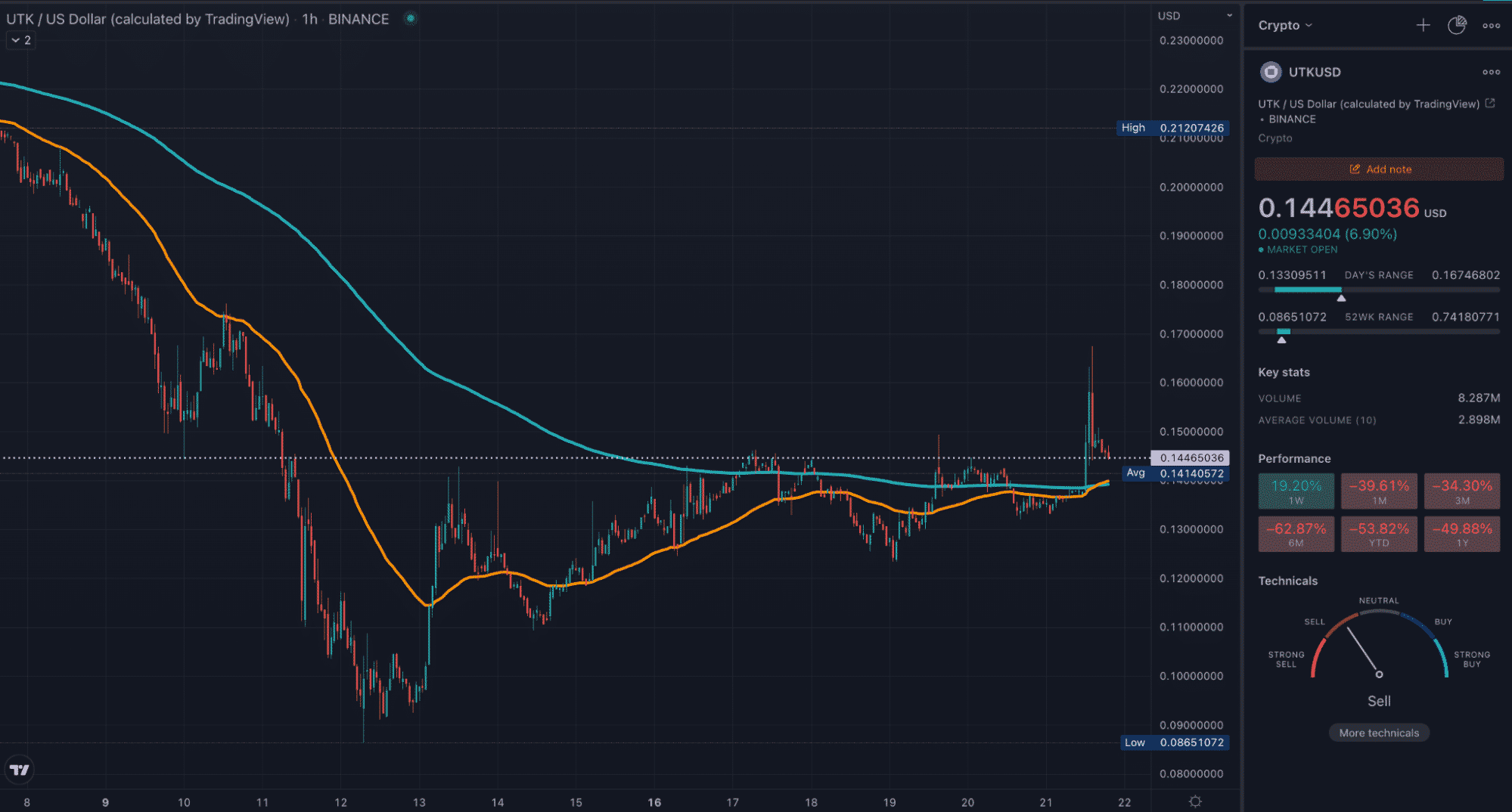Image resolution: width=1512 pixels, height=812 pixels.
Task: Click the High price label 0.21207426
Action: [1172, 128]
